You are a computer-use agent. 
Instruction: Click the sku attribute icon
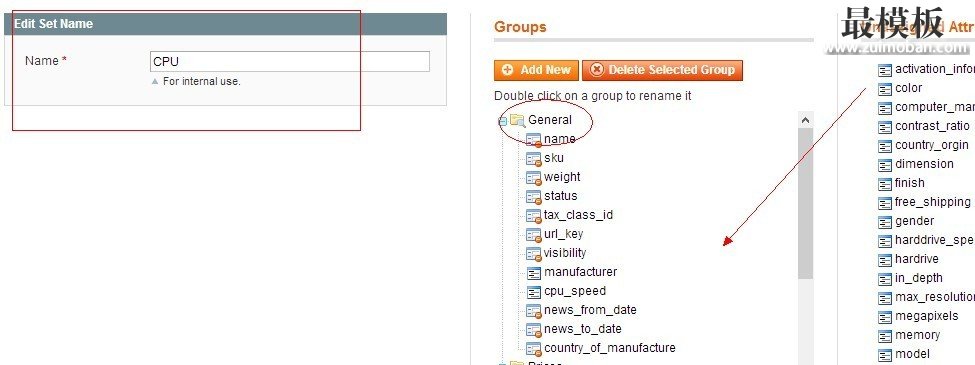534,159
